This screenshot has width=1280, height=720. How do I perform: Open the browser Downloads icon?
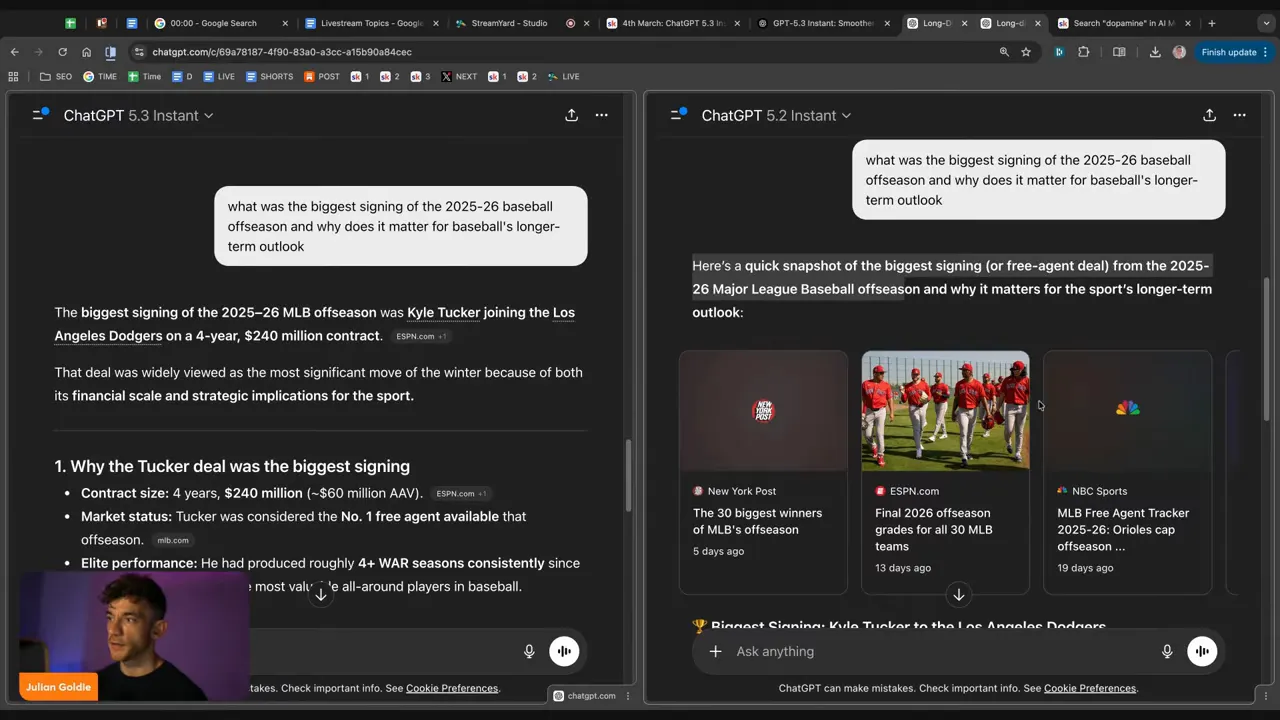[1155, 52]
